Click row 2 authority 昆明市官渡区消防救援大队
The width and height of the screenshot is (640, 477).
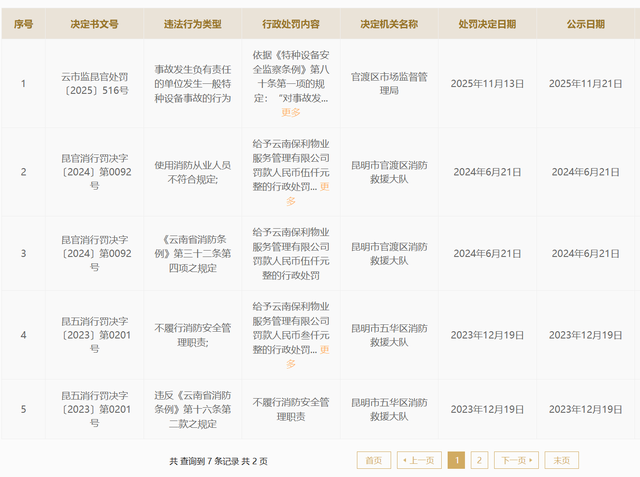click(x=389, y=172)
